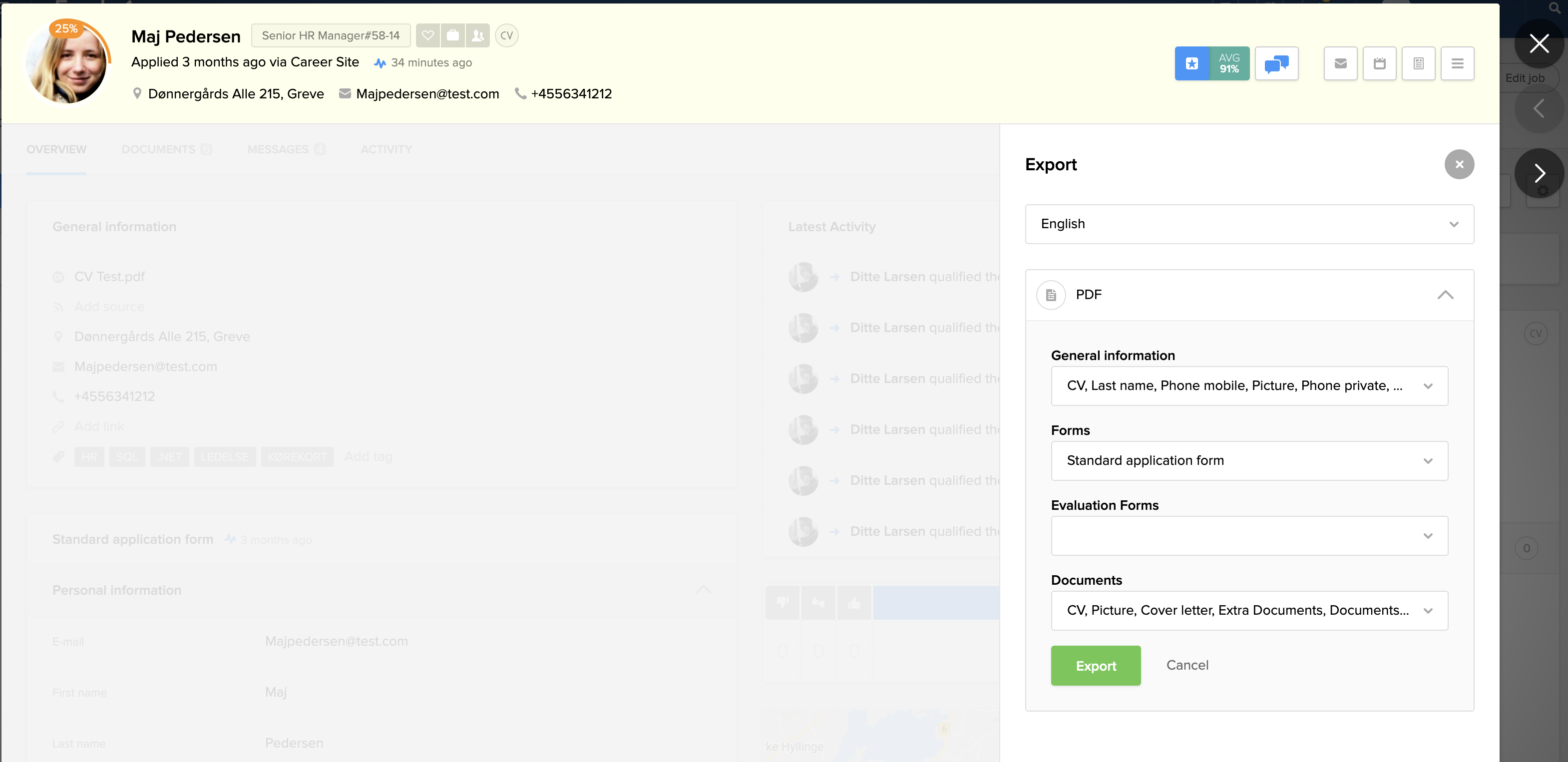The height and width of the screenshot is (762, 1568).
Task: Click Add tag next to the tags
Action: click(x=368, y=456)
